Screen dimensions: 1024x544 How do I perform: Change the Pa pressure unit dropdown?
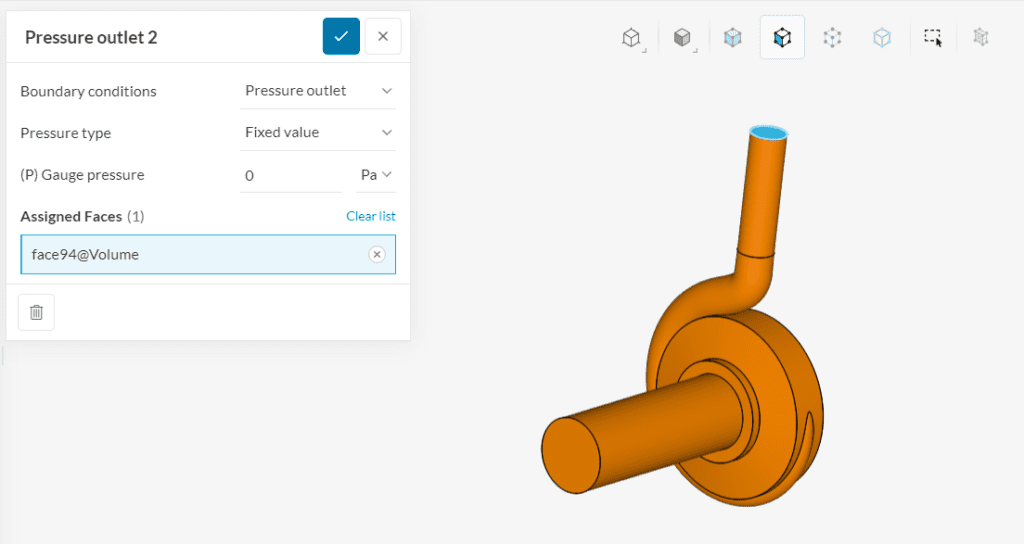click(376, 175)
